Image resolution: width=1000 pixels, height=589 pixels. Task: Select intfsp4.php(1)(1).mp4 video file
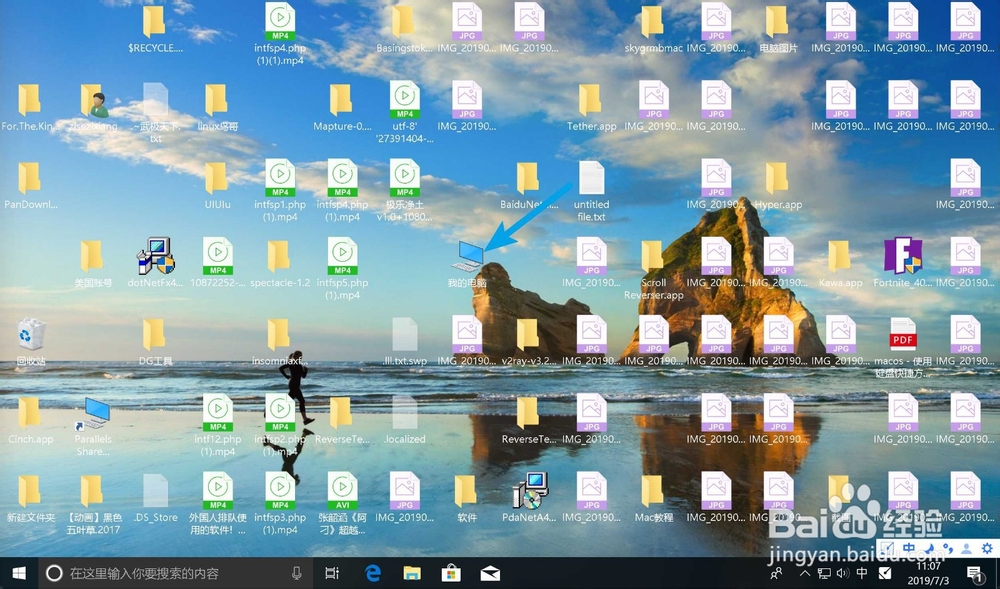(281, 34)
